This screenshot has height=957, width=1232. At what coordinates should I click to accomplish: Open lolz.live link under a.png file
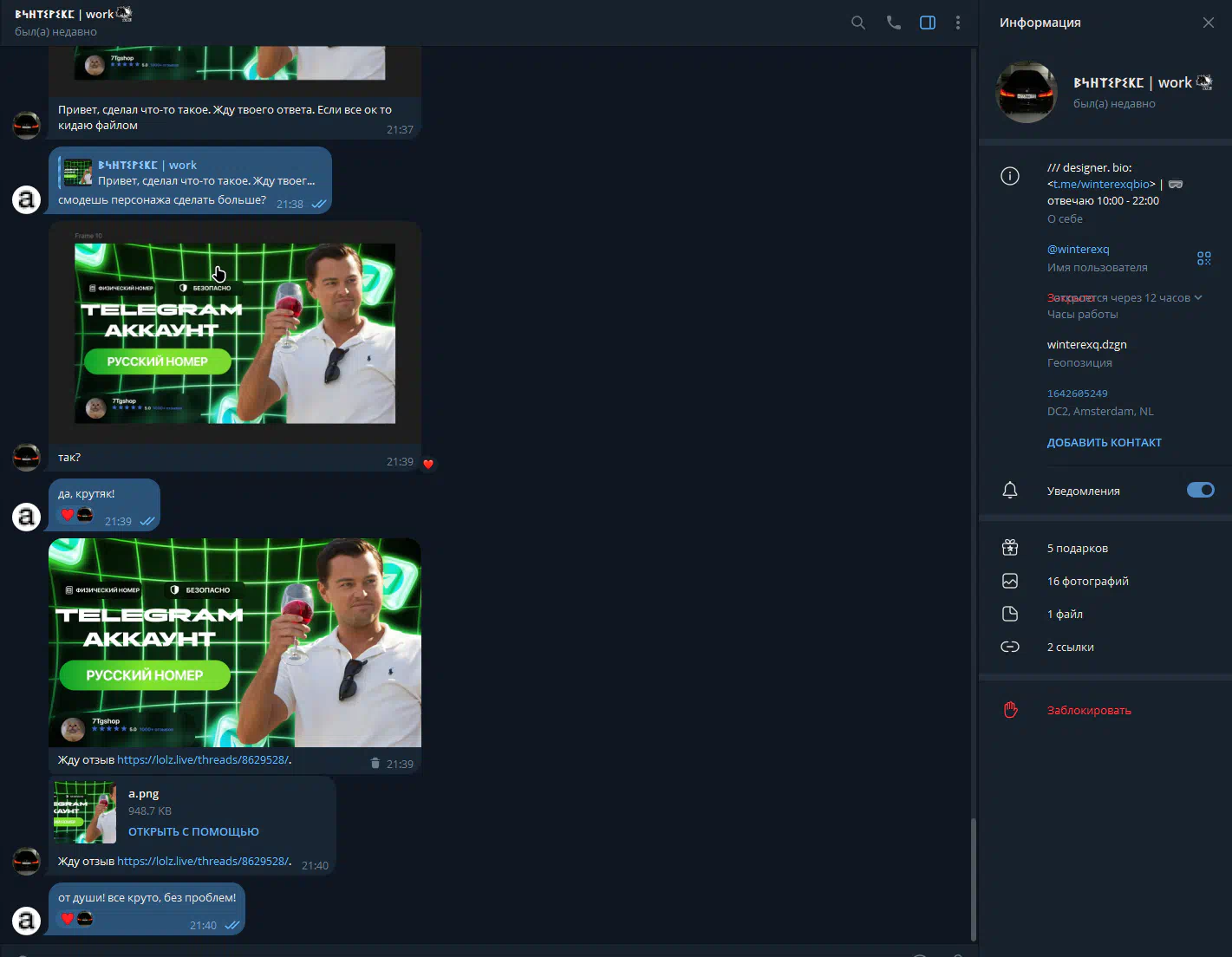point(202,861)
